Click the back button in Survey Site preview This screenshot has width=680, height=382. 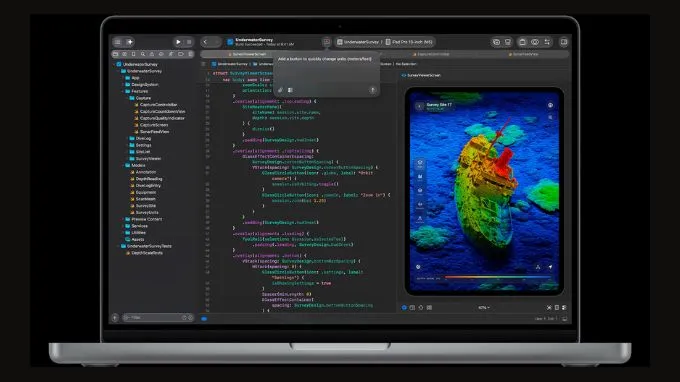419,106
